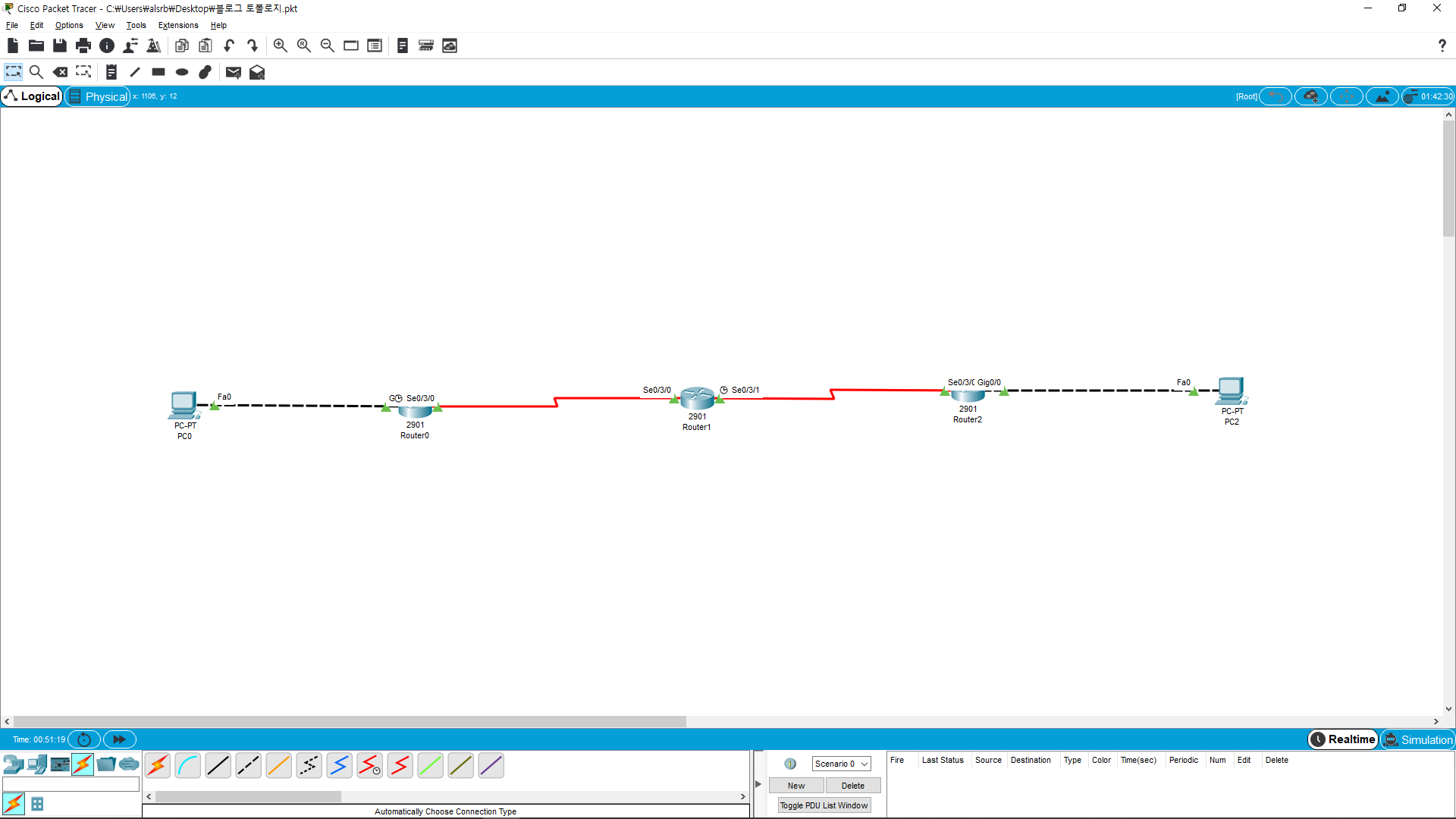Toggle to Physical workspace view

click(x=98, y=96)
